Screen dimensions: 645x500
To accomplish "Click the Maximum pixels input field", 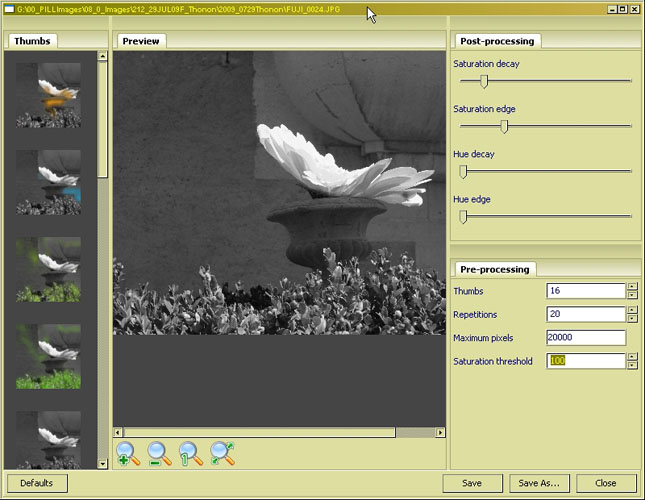I will tap(585, 338).
